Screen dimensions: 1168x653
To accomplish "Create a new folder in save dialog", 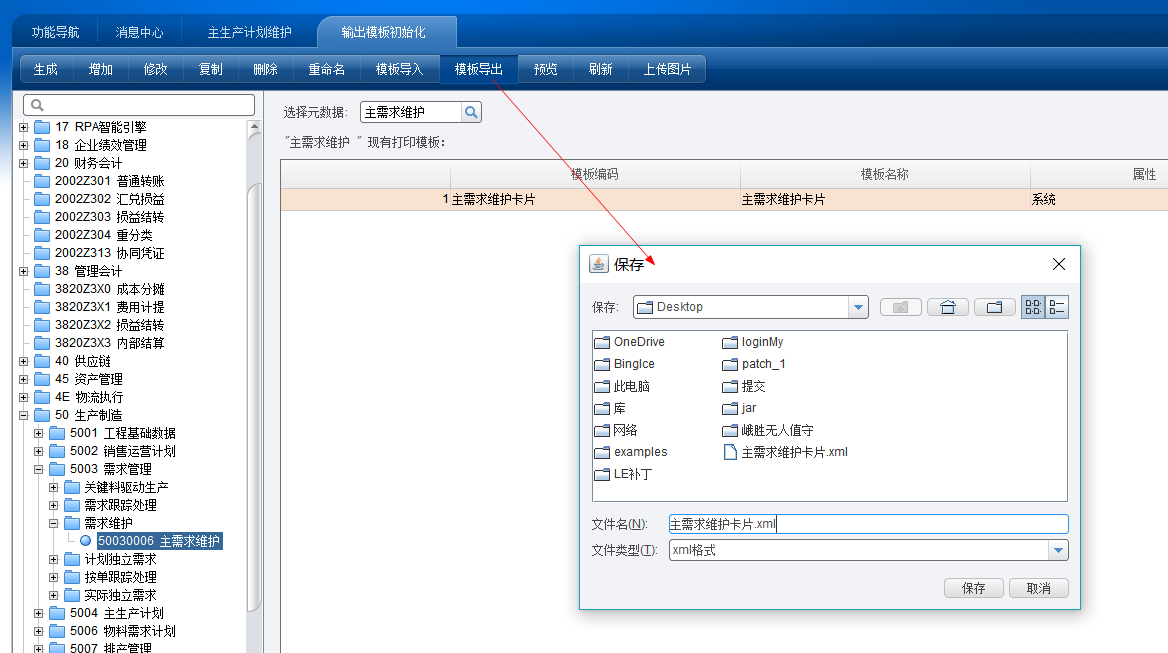I will coord(994,308).
